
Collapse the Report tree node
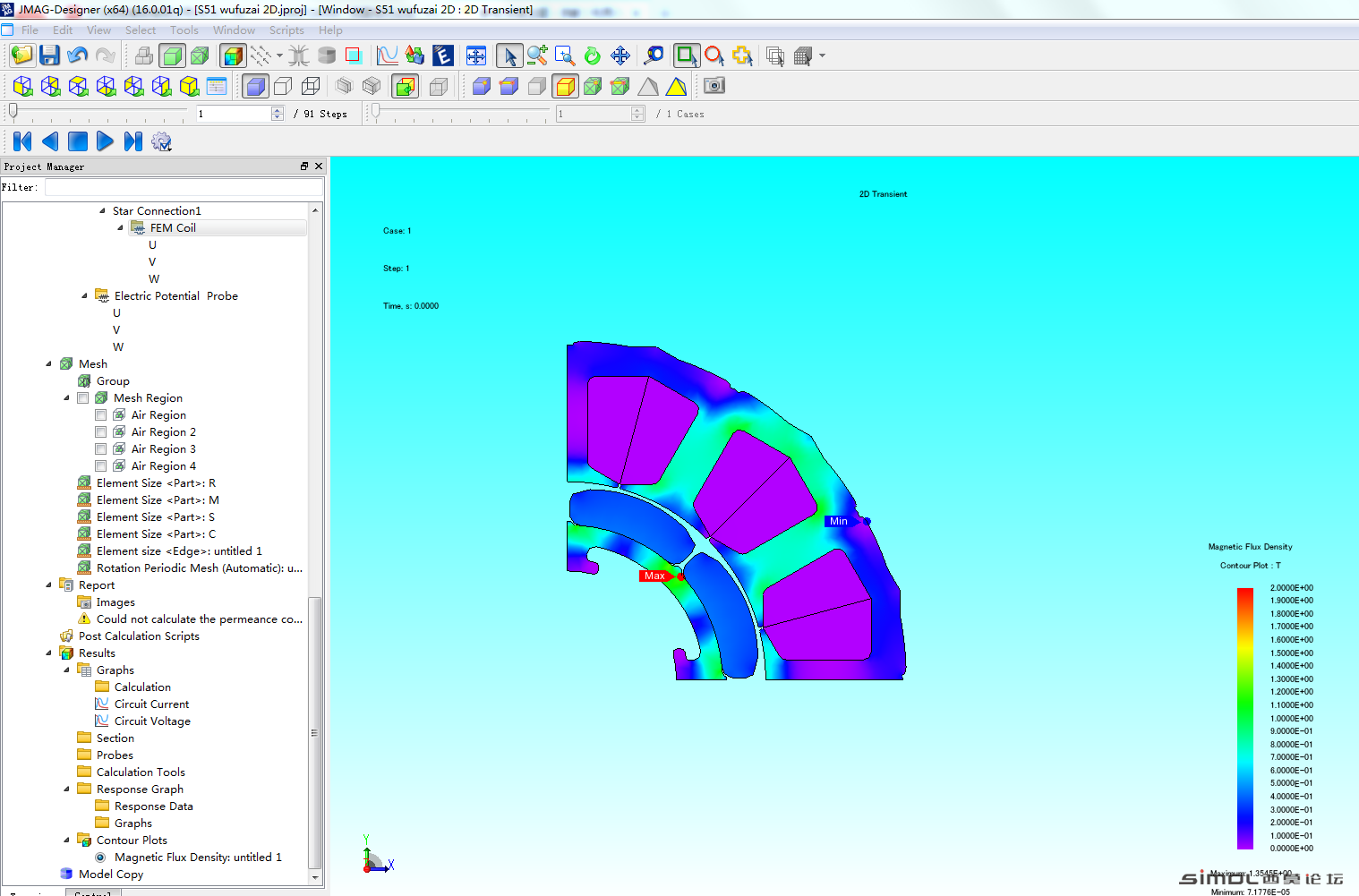(48, 585)
